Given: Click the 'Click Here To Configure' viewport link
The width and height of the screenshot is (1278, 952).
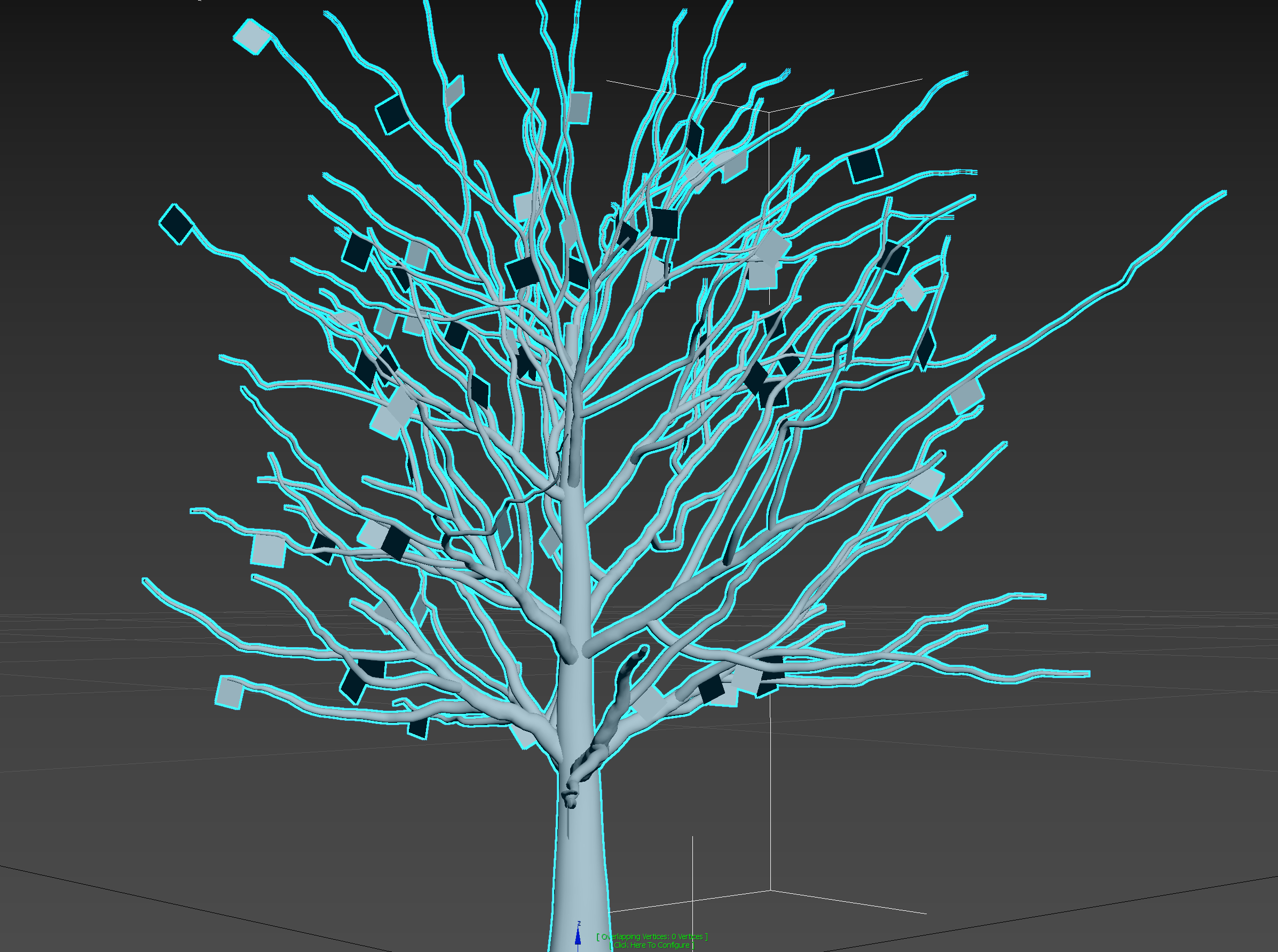Looking at the screenshot, I should coord(652,945).
